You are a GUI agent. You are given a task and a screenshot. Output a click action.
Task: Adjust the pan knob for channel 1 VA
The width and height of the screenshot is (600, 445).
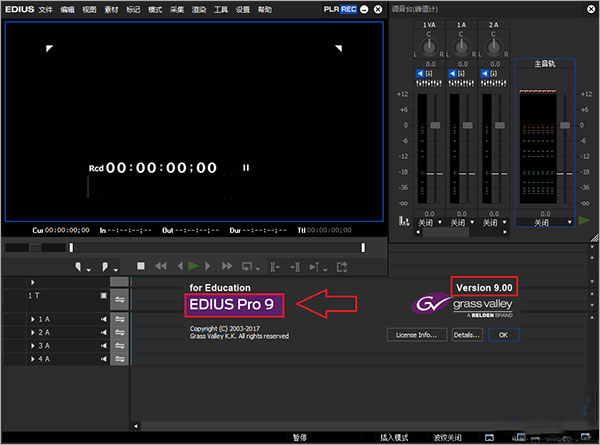click(x=429, y=47)
